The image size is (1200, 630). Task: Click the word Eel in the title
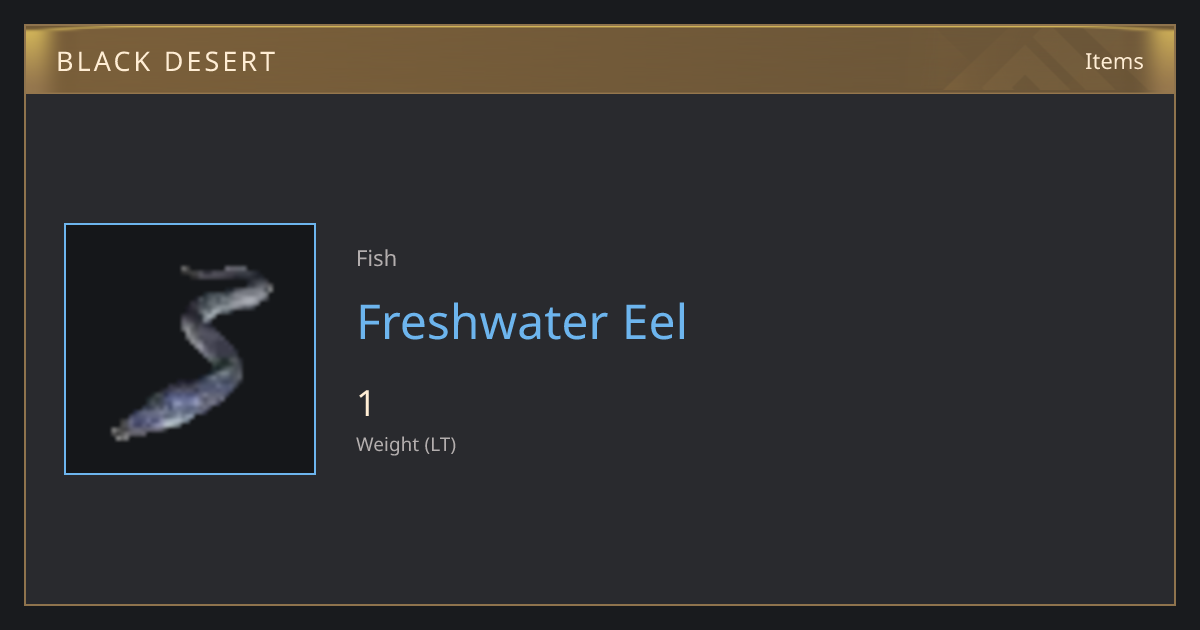click(x=656, y=322)
